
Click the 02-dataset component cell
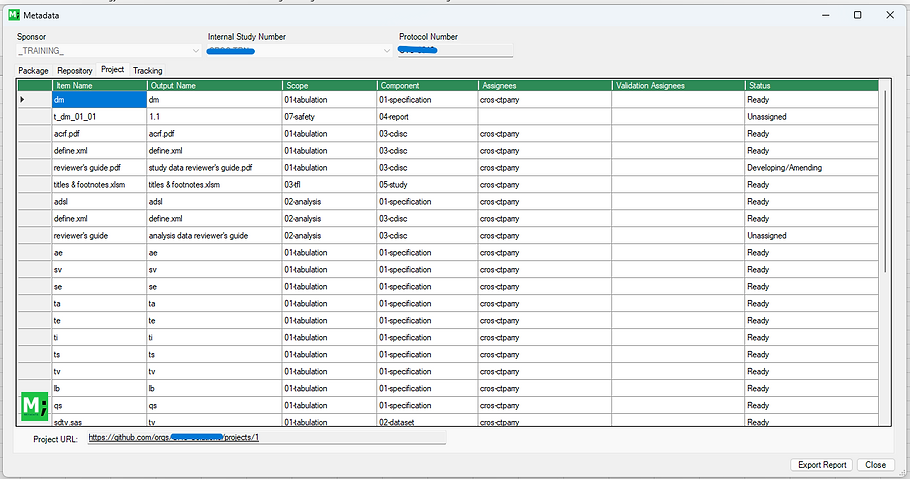tap(428, 421)
